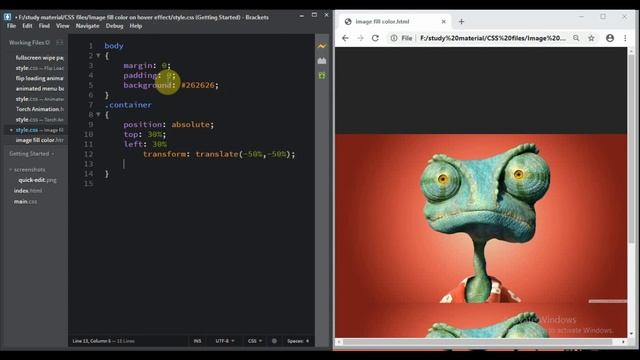
Task: Click the green extension icon below Extension Manager
Action: coord(322,76)
